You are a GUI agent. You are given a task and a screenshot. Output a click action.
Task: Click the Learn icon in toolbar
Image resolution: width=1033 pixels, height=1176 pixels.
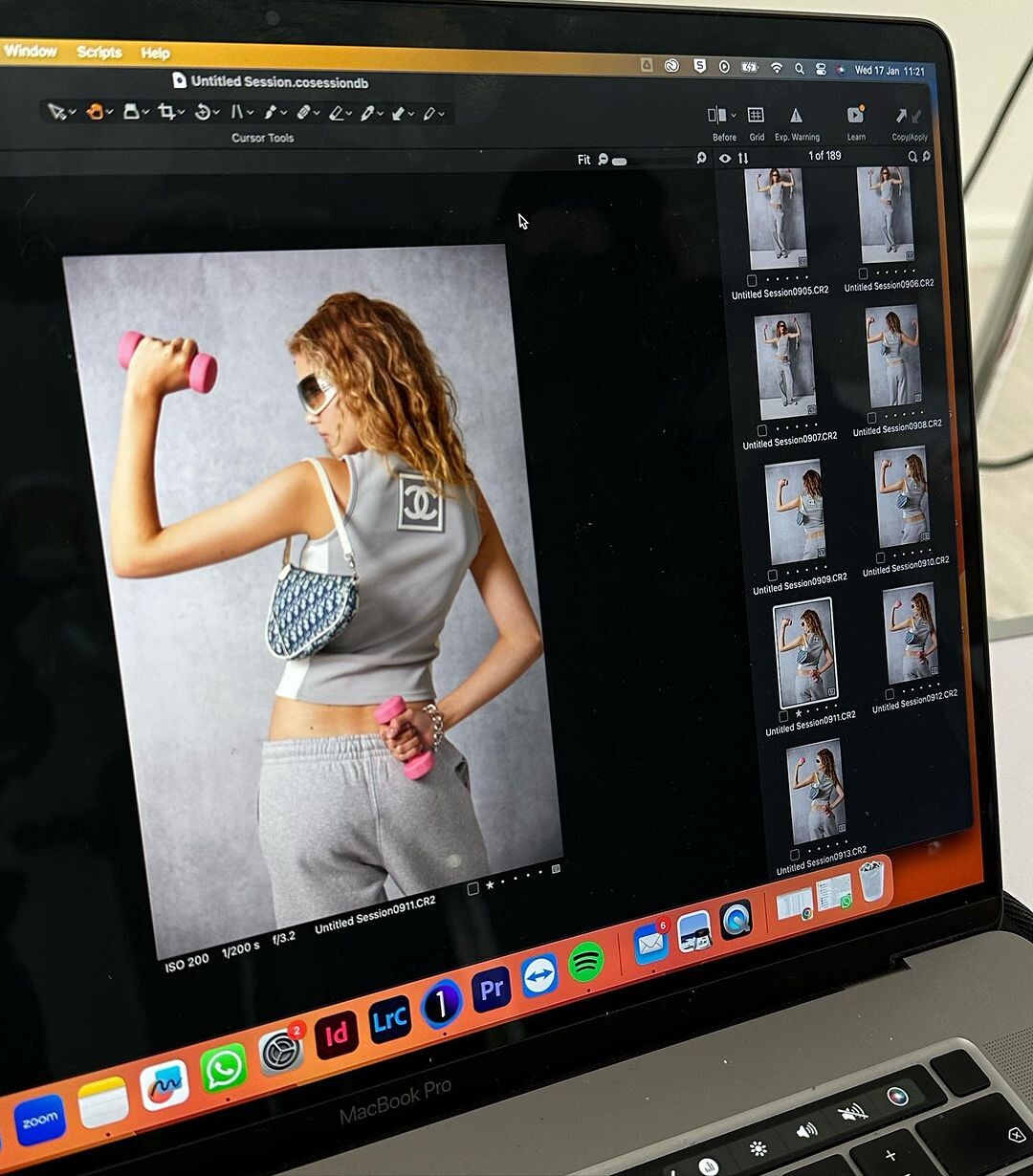pos(856,115)
